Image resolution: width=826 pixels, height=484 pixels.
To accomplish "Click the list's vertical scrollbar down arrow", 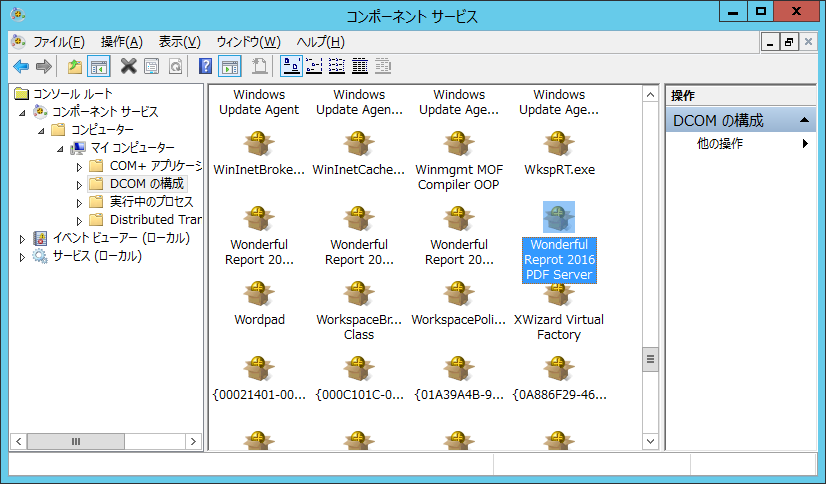I will pos(650,441).
